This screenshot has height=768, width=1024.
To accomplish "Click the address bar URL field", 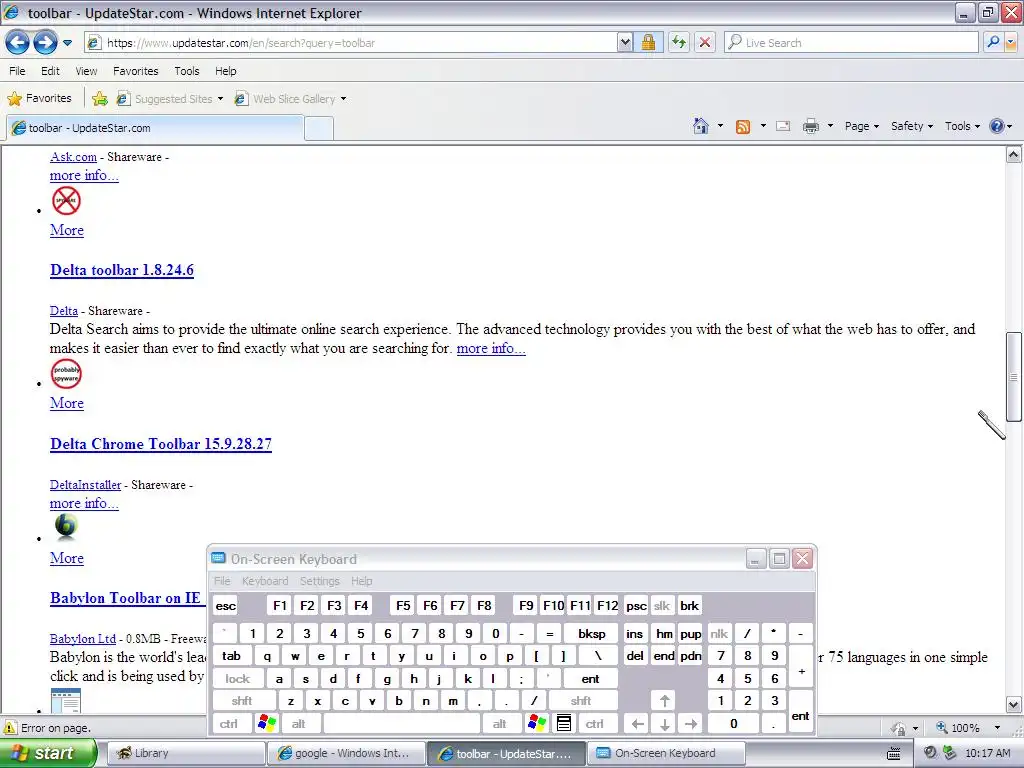I will (359, 42).
